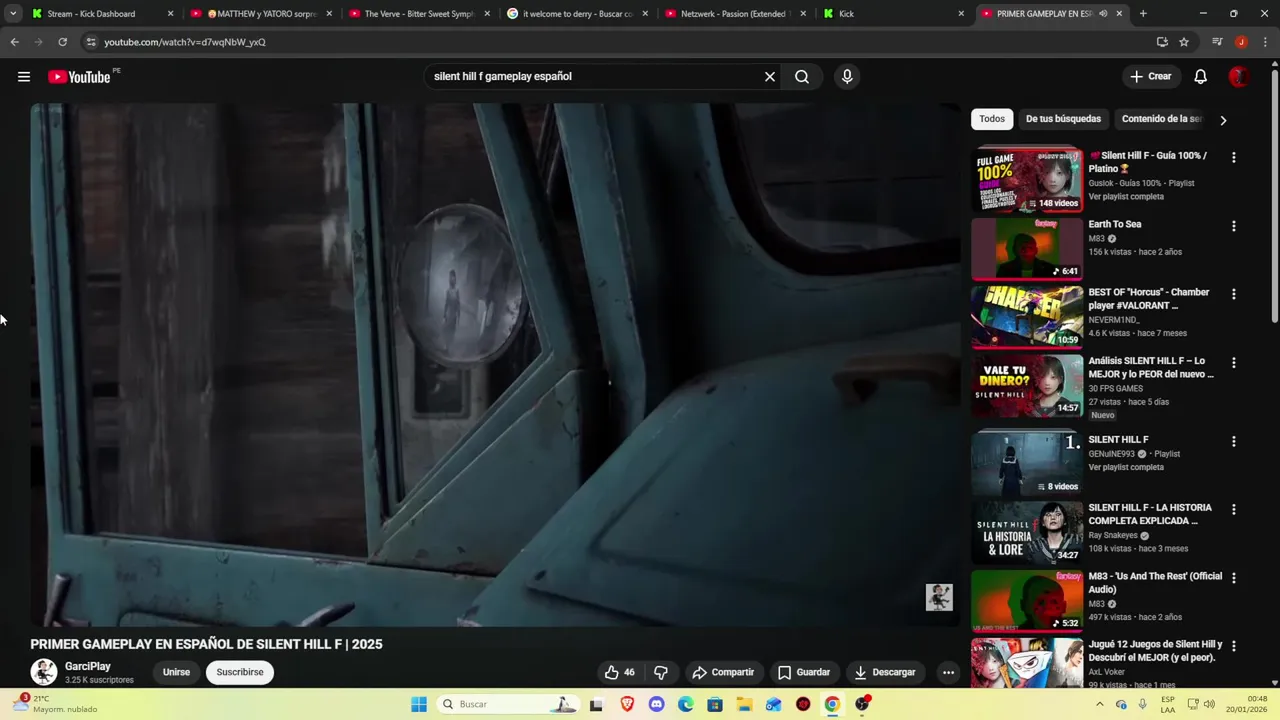Switch to Stream - Kick Dashboard tab
The image size is (1280, 720).
tap(103, 14)
